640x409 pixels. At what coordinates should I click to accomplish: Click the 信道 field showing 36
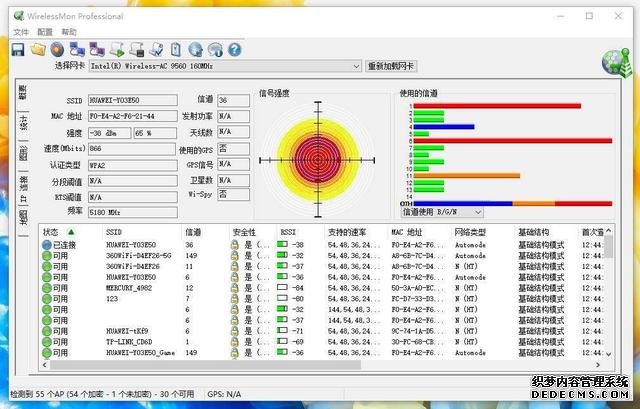click(233, 100)
